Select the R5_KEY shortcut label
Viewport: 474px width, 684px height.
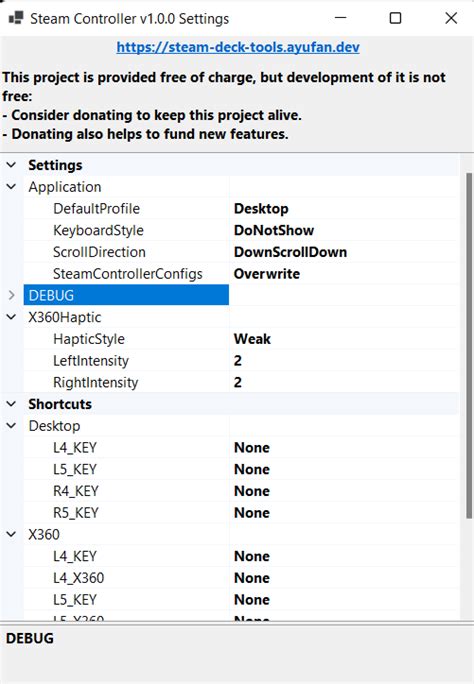pos(75,513)
